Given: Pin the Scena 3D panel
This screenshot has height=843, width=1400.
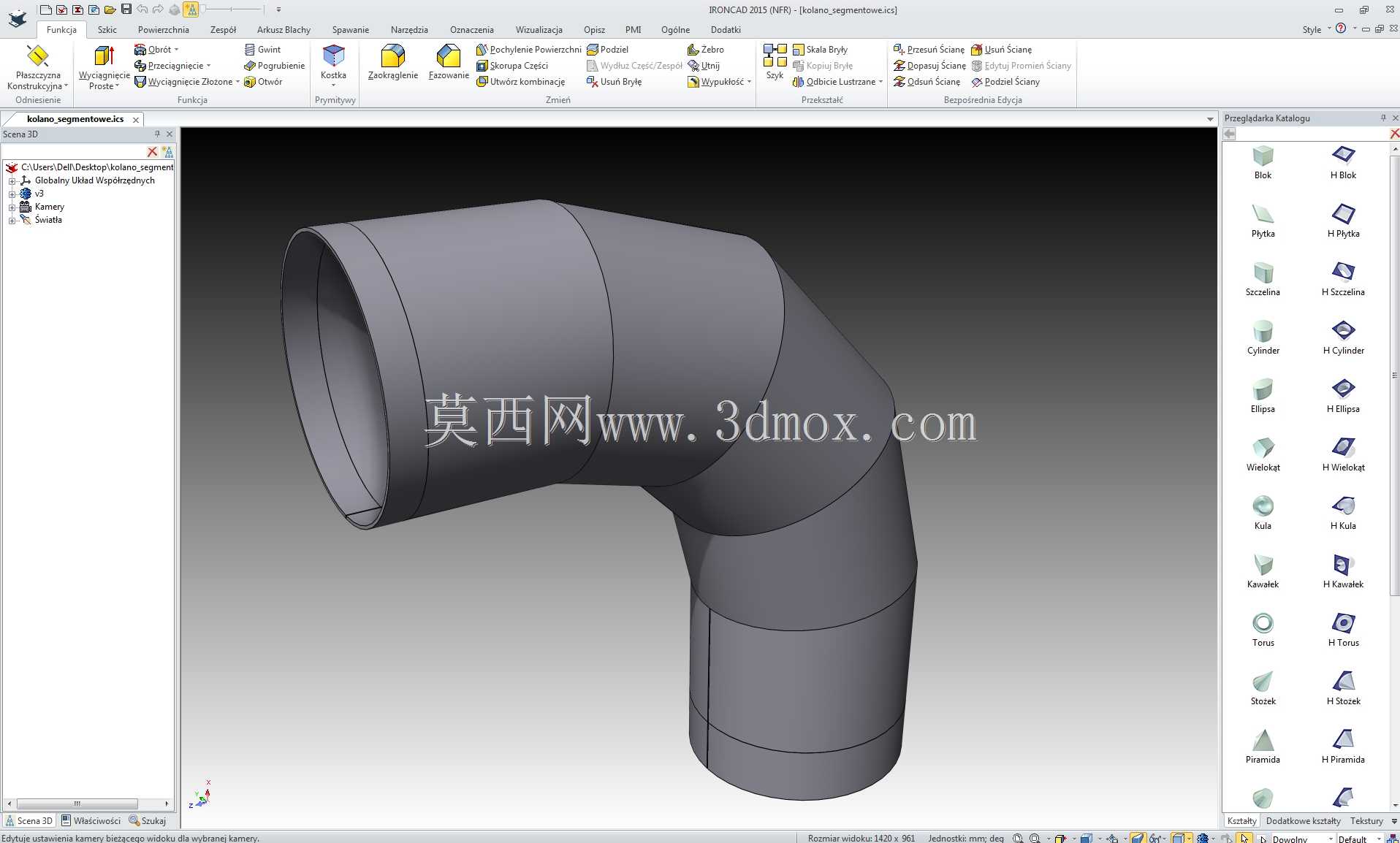Looking at the screenshot, I should click(157, 134).
